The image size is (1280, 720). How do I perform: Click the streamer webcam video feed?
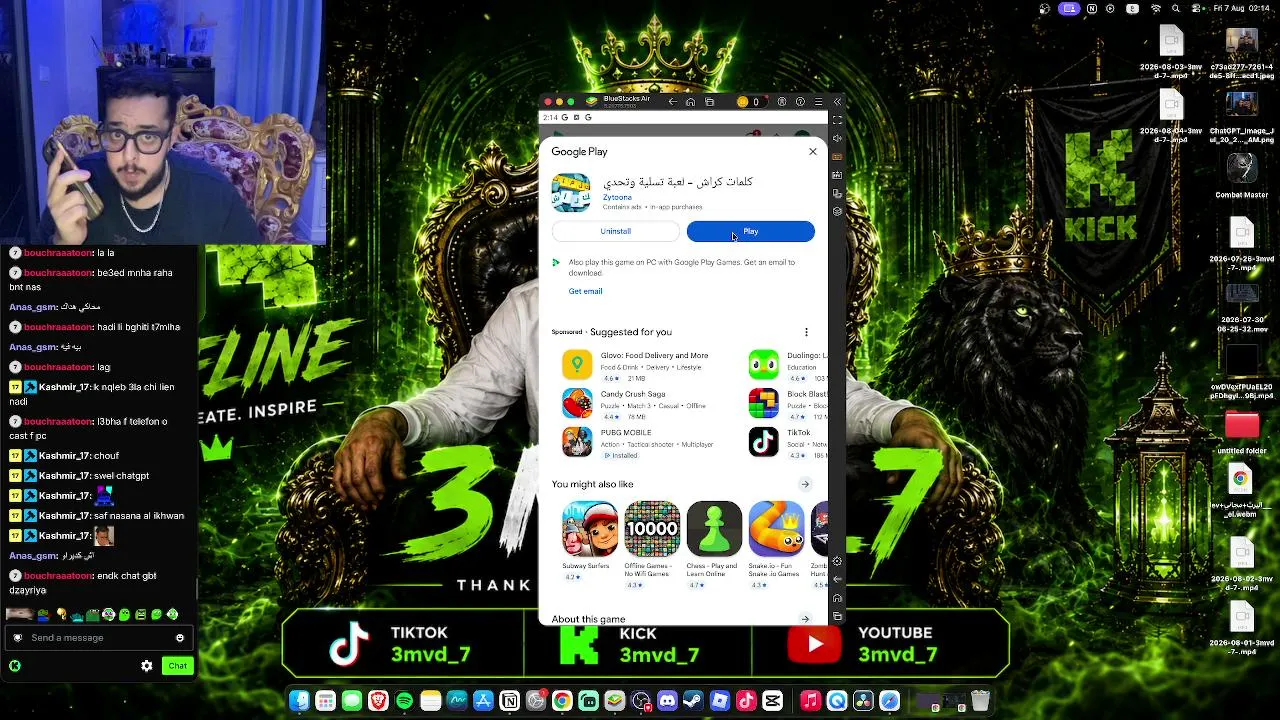[x=162, y=122]
